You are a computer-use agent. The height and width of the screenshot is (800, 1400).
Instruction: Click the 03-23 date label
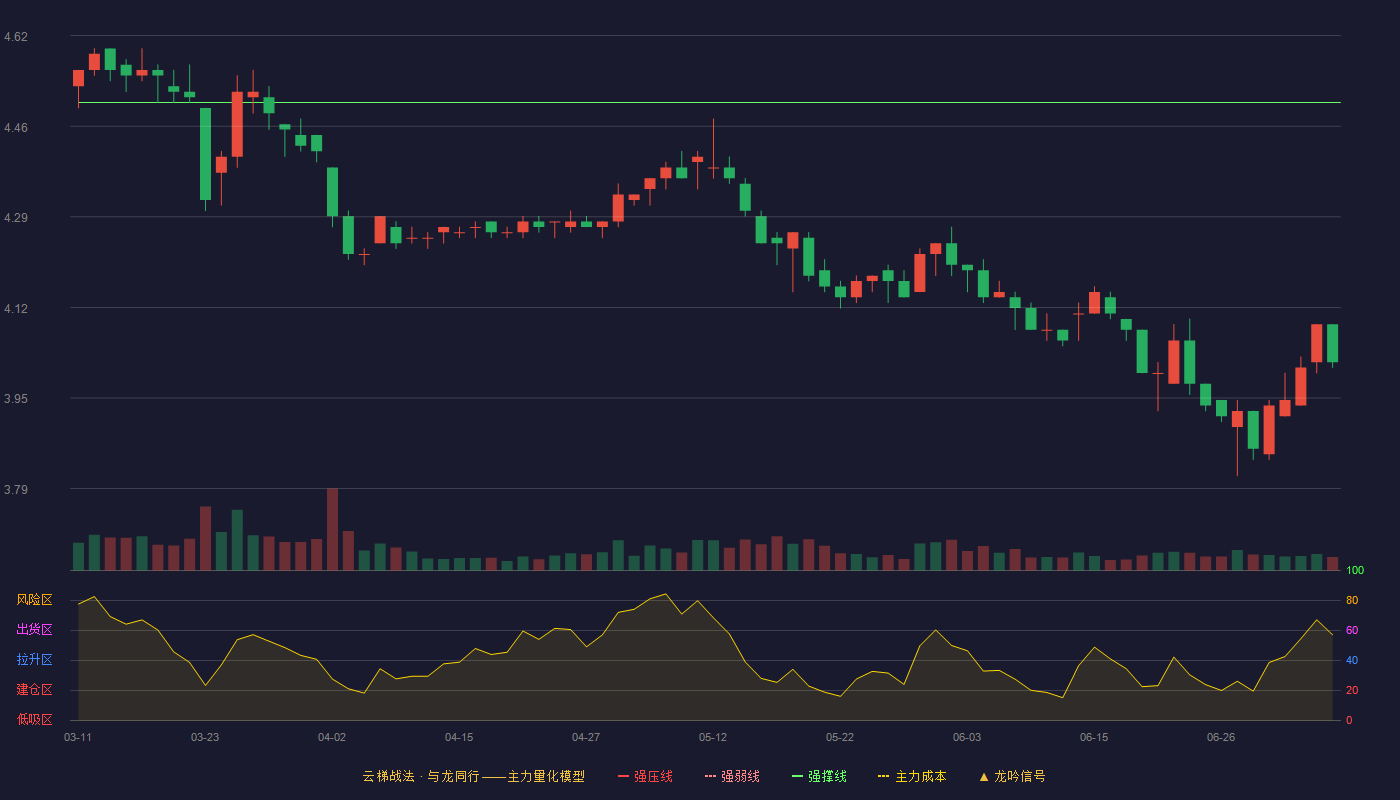(205, 737)
